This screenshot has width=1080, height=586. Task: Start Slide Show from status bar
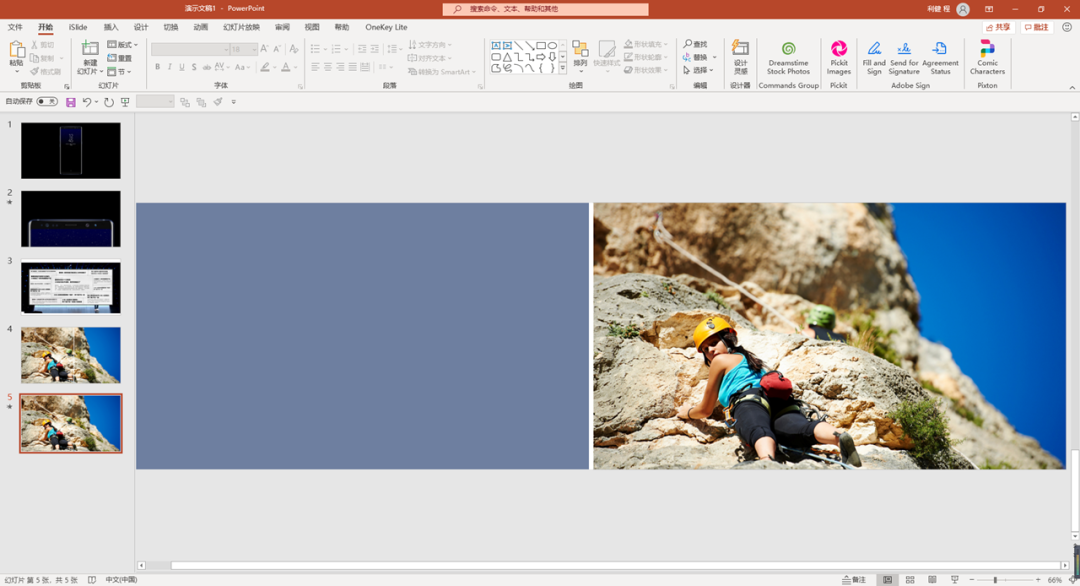[x=955, y=580]
